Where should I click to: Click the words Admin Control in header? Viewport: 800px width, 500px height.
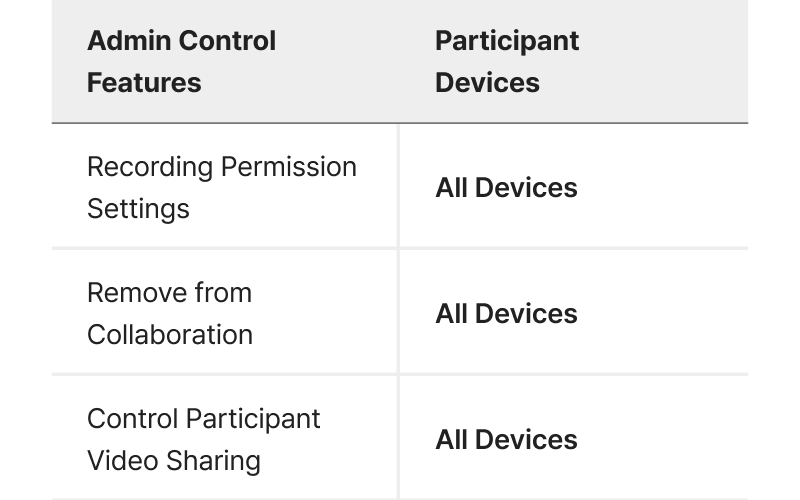click(181, 41)
